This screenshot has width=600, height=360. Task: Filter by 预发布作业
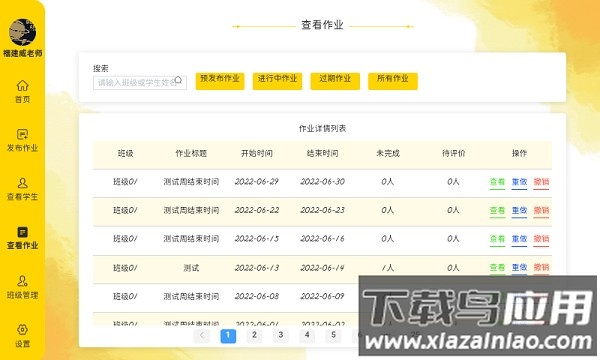(x=220, y=81)
